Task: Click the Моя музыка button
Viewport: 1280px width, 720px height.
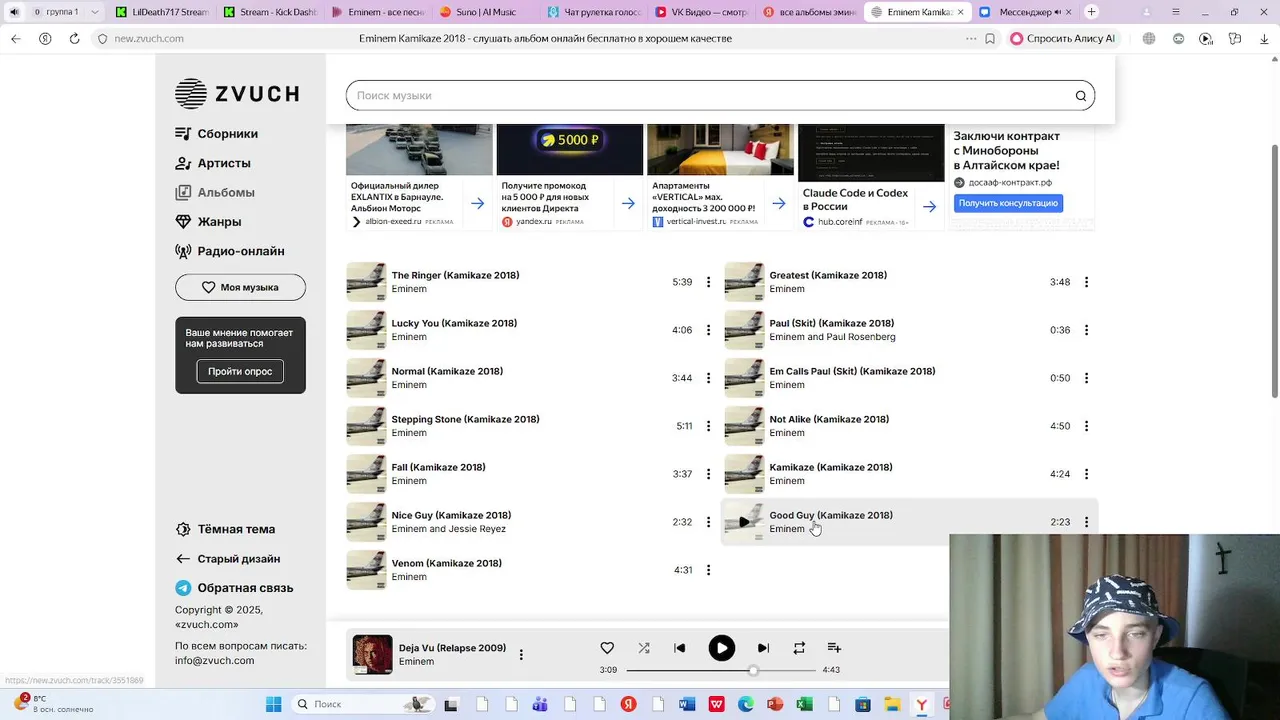Action: coord(240,287)
